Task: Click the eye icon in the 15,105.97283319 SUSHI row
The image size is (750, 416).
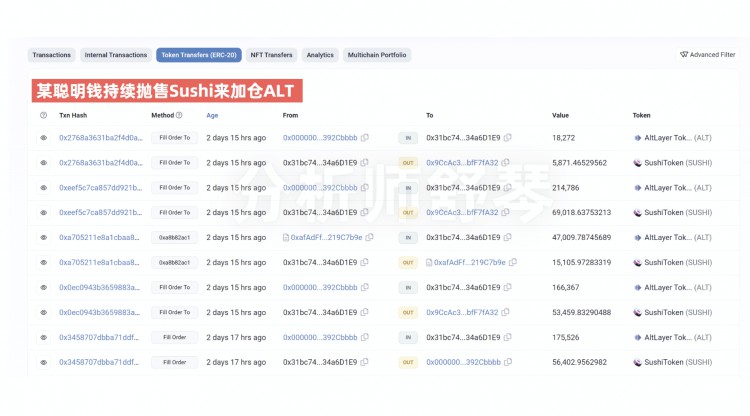Action: pyautogui.click(x=44, y=263)
